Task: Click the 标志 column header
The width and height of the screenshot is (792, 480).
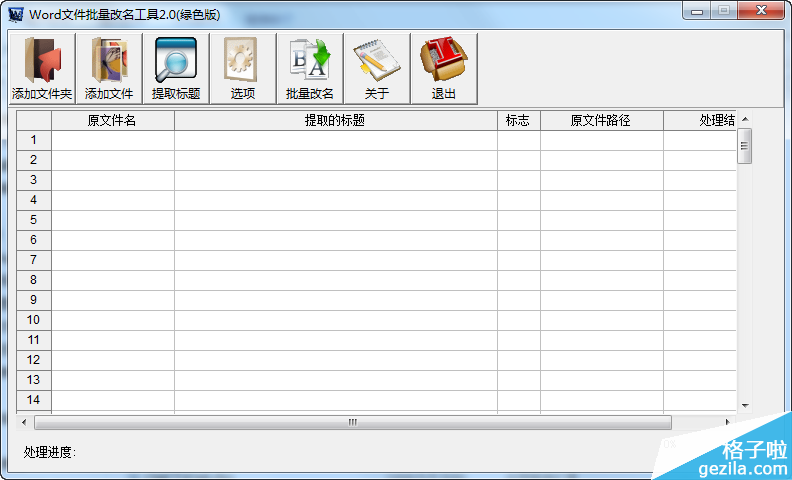Action: pos(519,120)
